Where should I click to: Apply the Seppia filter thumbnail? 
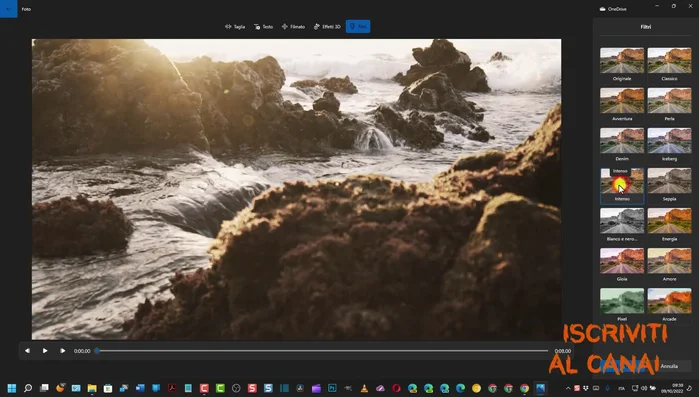[669, 181]
